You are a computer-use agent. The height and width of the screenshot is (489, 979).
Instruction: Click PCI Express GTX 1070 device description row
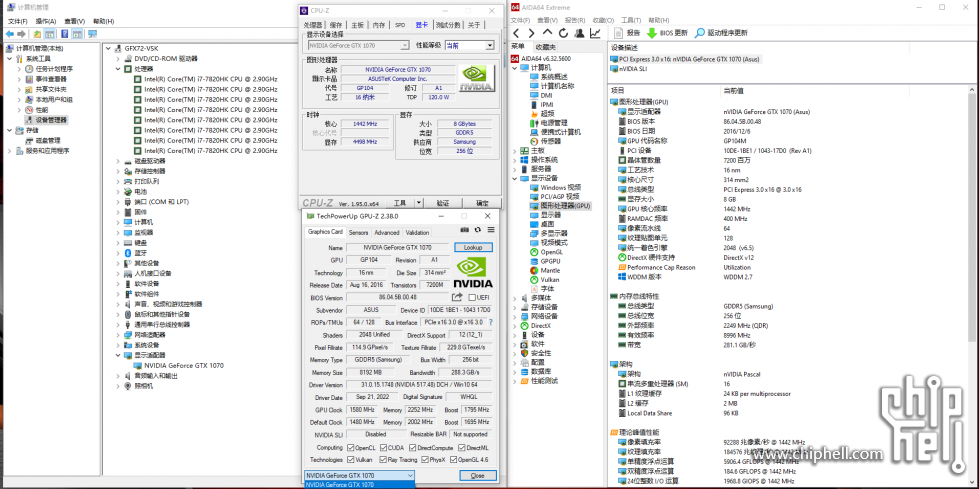click(685, 59)
